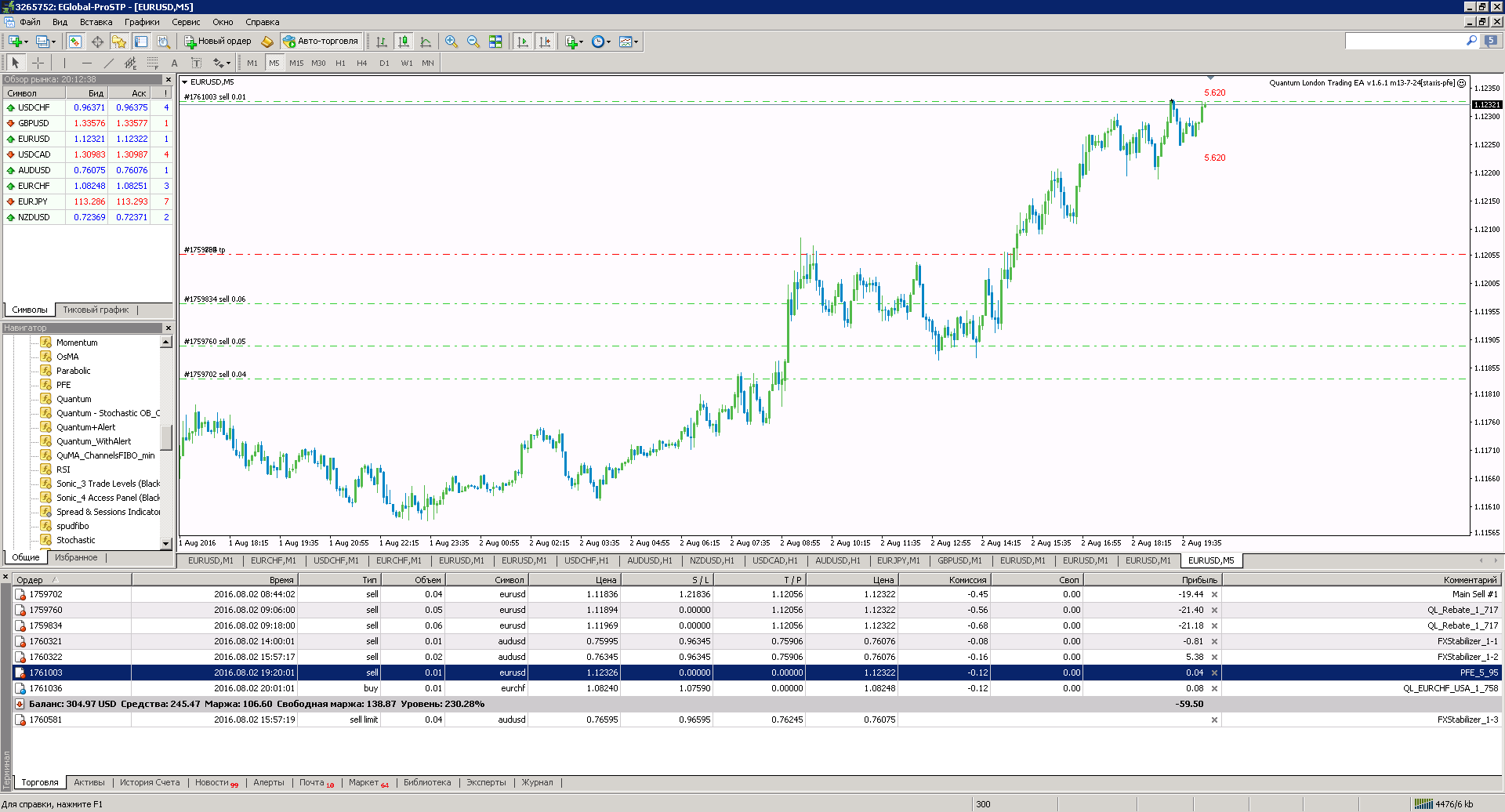Open the periodicity clock dropdown
The width and height of the screenshot is (1505, 812).
coord(600,42)
